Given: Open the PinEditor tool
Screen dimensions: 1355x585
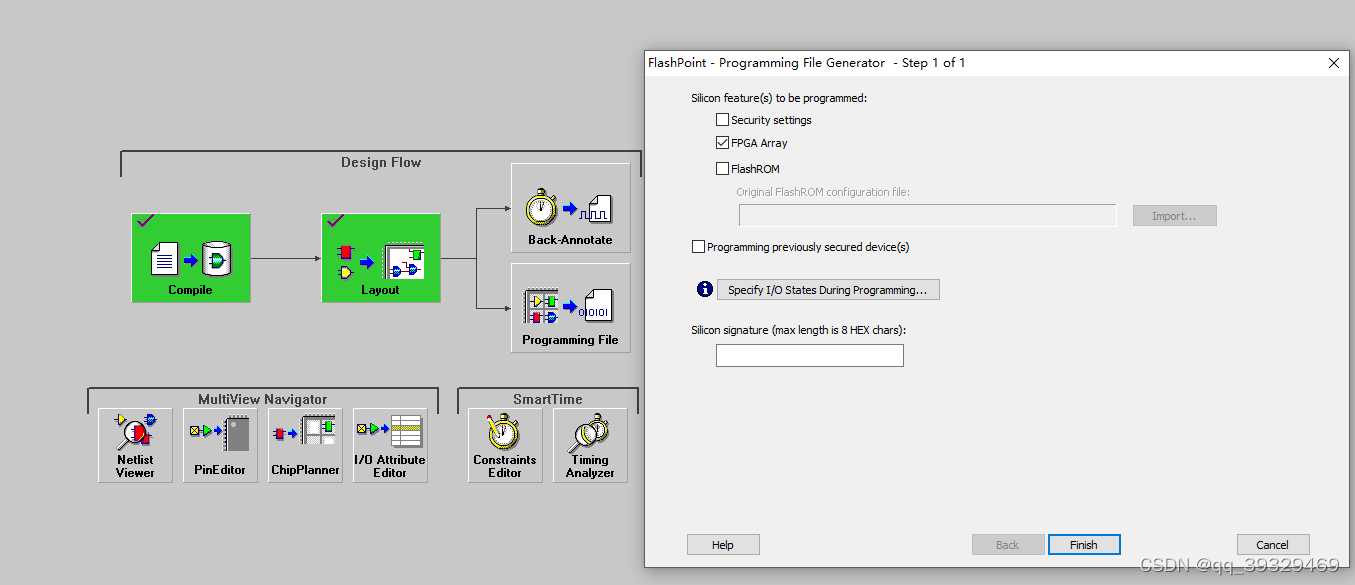Looking at the screenshot, I should (220, 445).
